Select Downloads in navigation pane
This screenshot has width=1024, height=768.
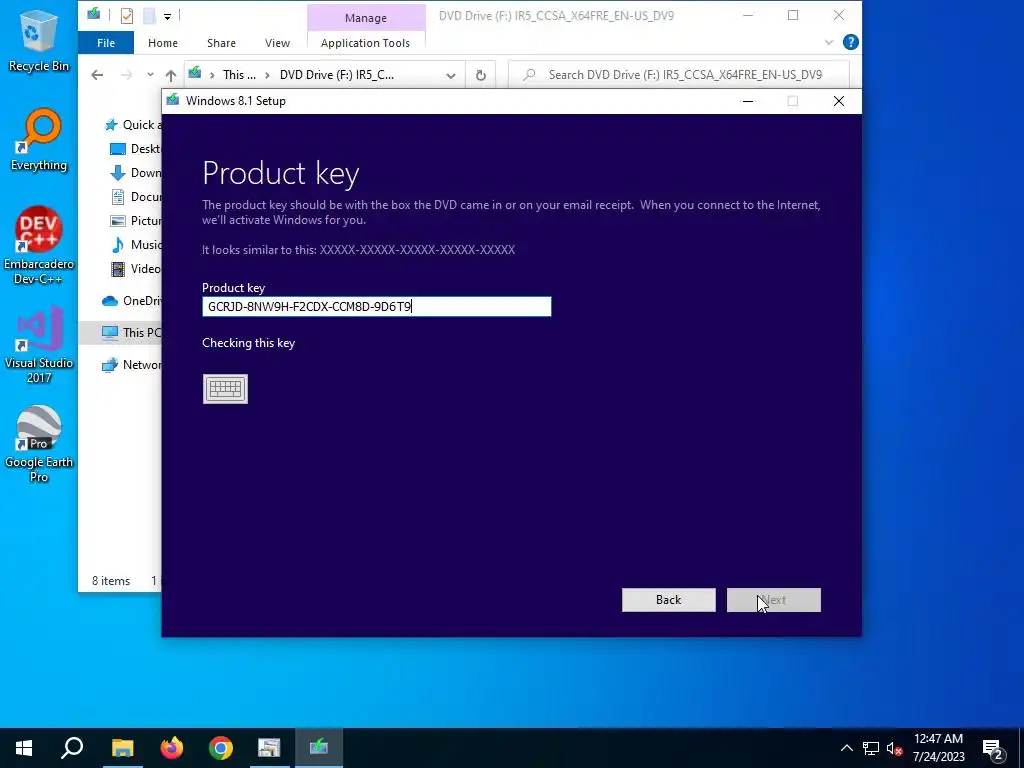click(x=135, y=173)
